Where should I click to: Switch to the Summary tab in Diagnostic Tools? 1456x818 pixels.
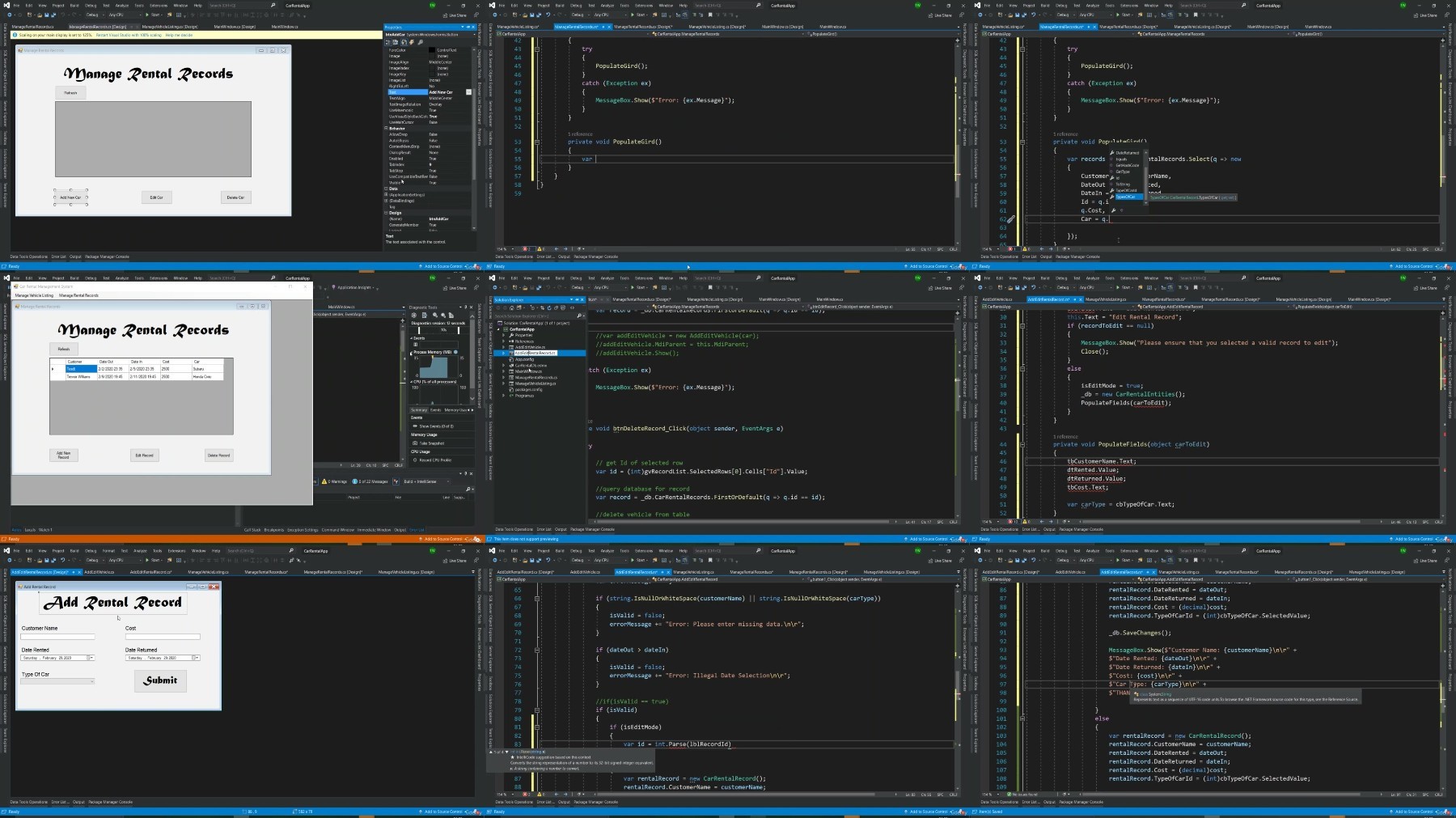tap(419, 410)
